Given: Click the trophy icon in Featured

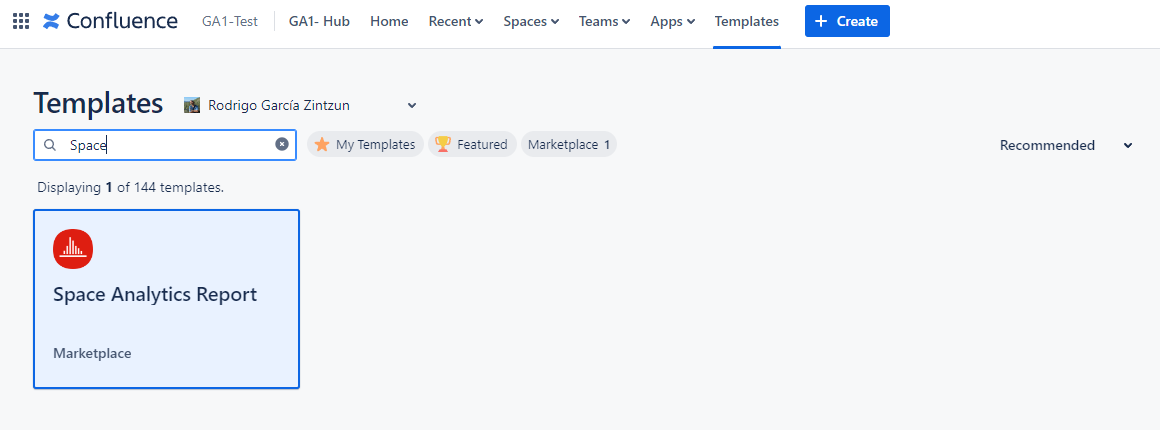Looking at the screenshot, I should point(443,145).
